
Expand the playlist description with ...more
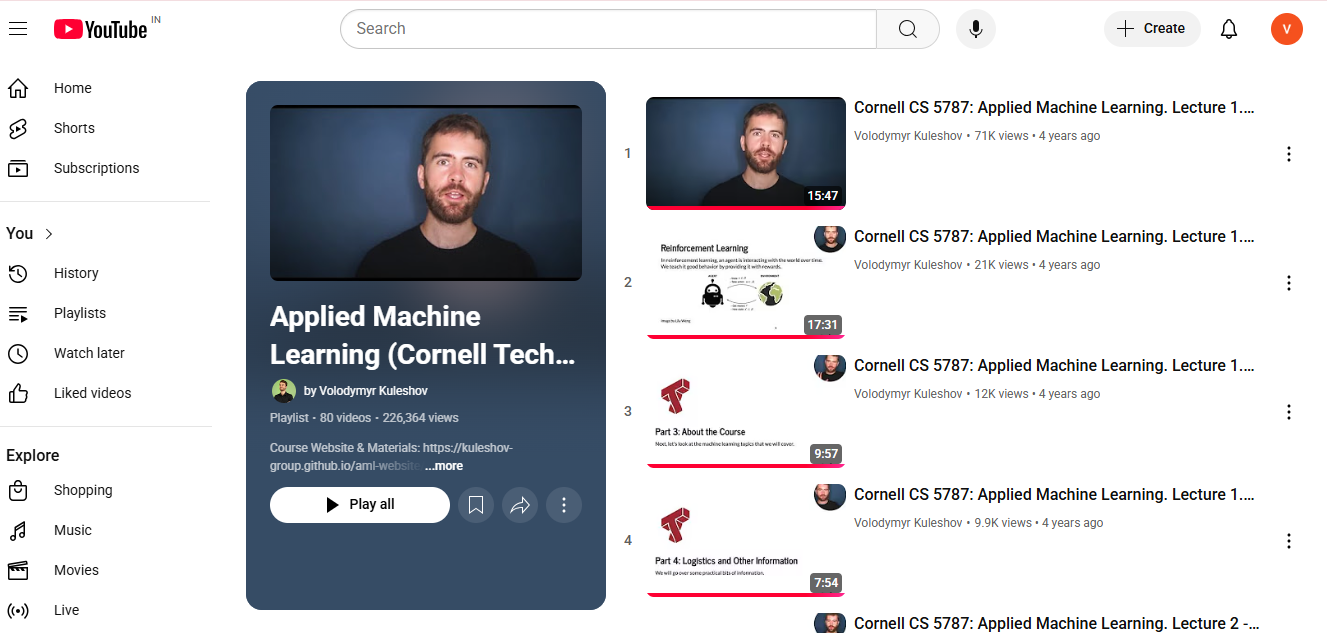[x=443, y=465]
